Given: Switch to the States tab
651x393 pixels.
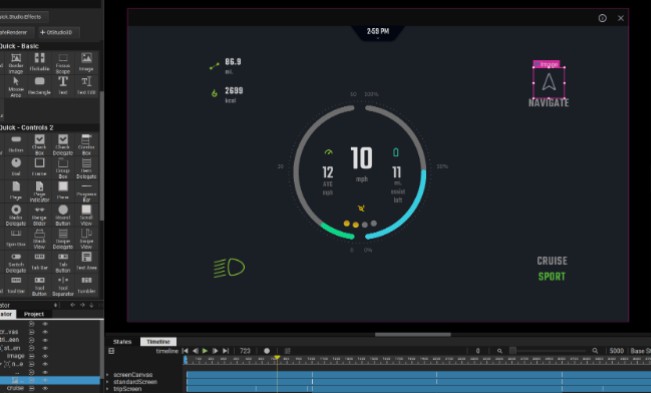Looking at the screenshot, I should (x=122, y=342).
